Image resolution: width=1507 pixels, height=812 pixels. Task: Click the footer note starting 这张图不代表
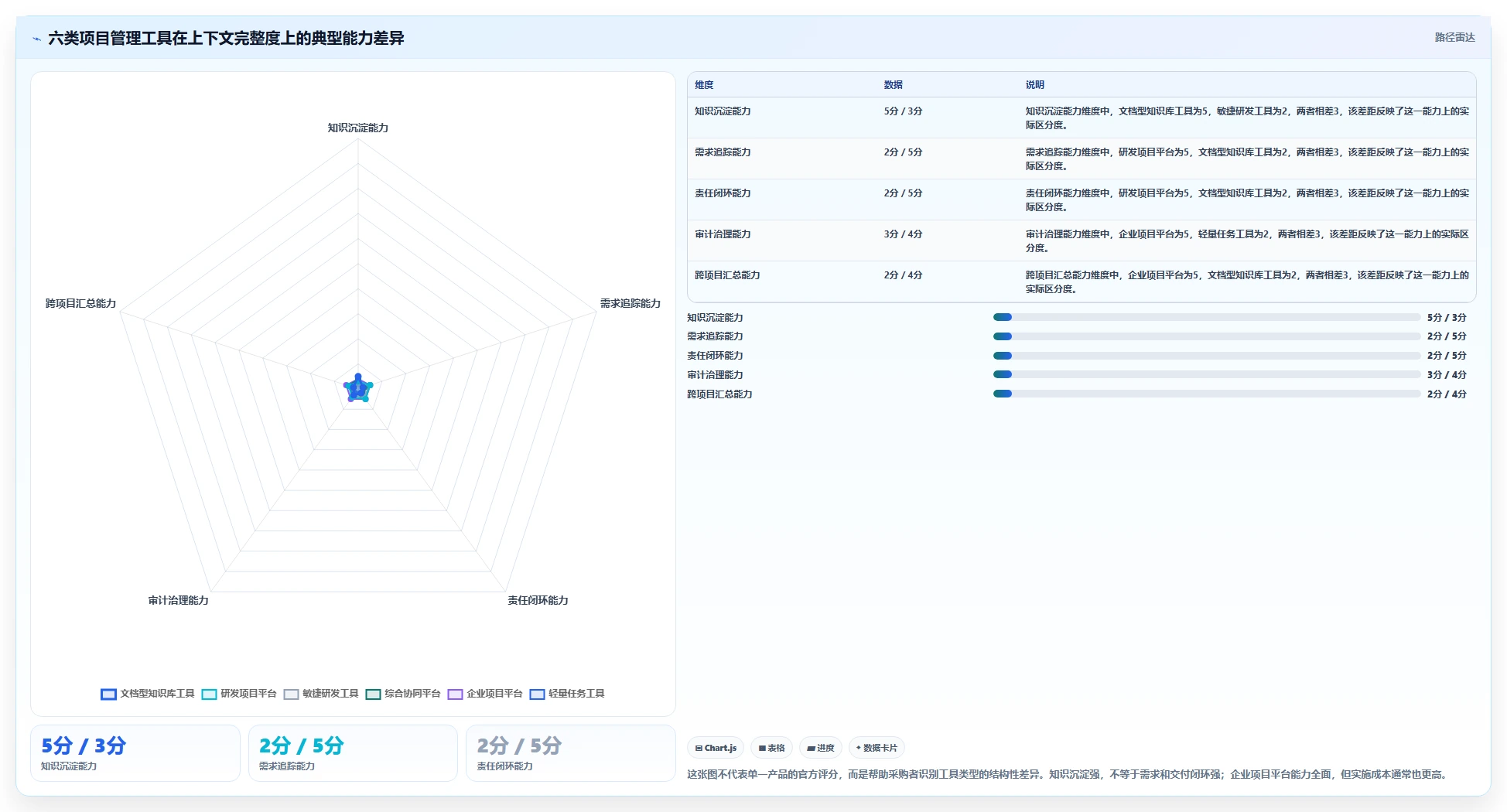(1068, 774)
